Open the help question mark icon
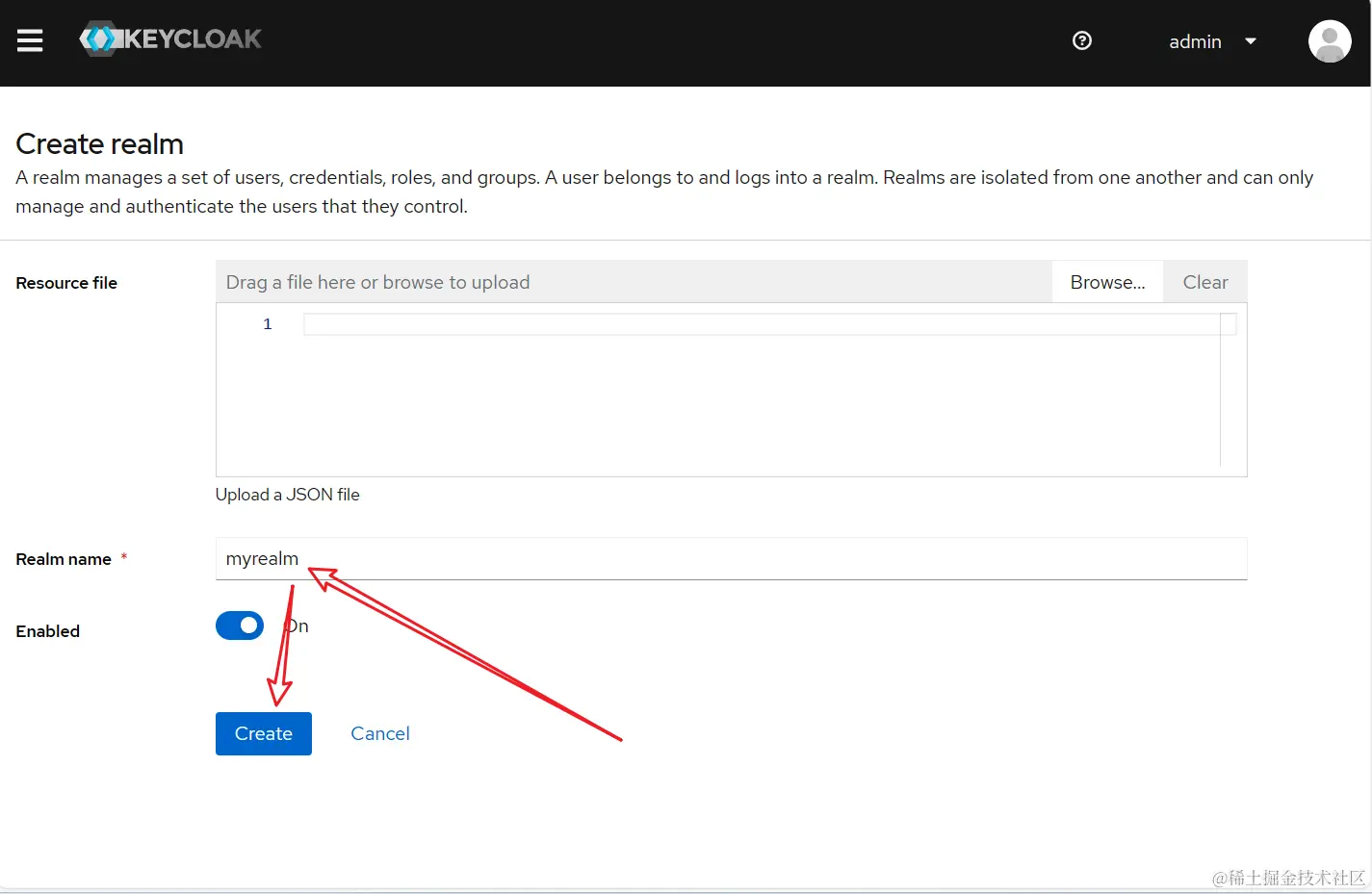Screen dimensions: 1372x894 pyautogui.click(x=1082, y=40)
